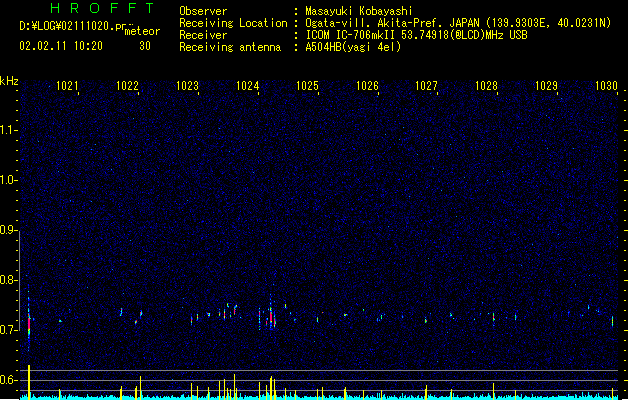Click the gray frequency range bracket on left axis
The image size is (629, 400).
coord(20,280)
